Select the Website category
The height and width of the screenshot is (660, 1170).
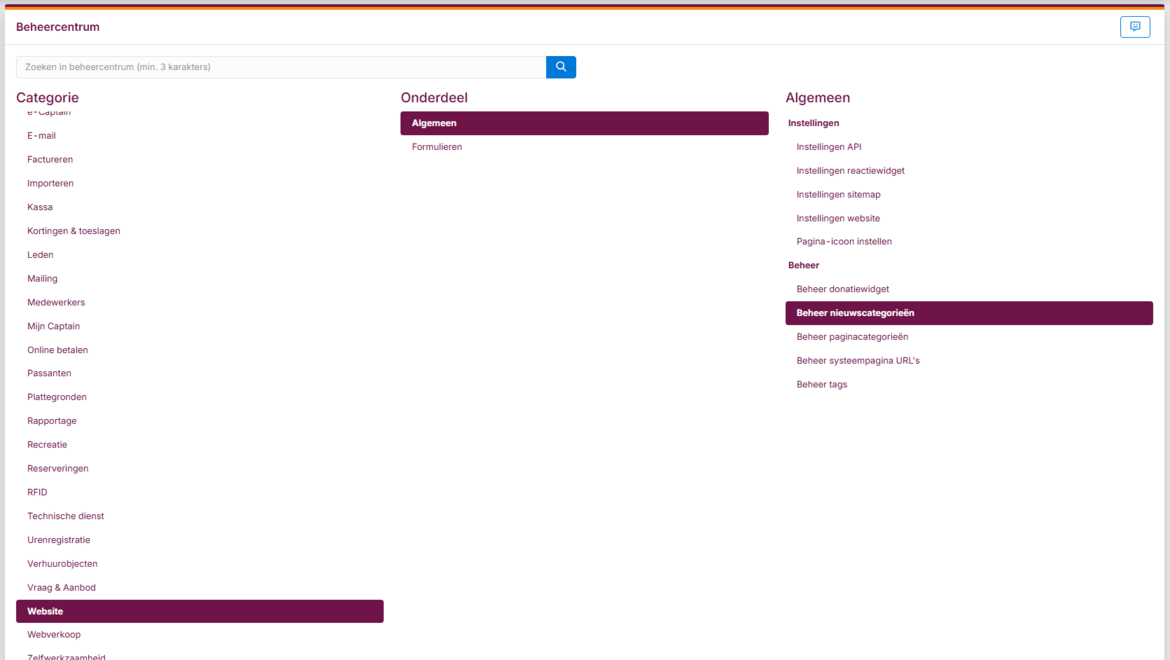click(199, 611)
